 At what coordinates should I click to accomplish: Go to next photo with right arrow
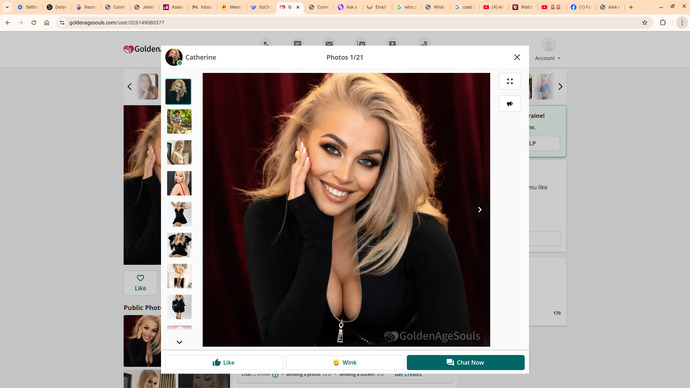pos(480,210)
